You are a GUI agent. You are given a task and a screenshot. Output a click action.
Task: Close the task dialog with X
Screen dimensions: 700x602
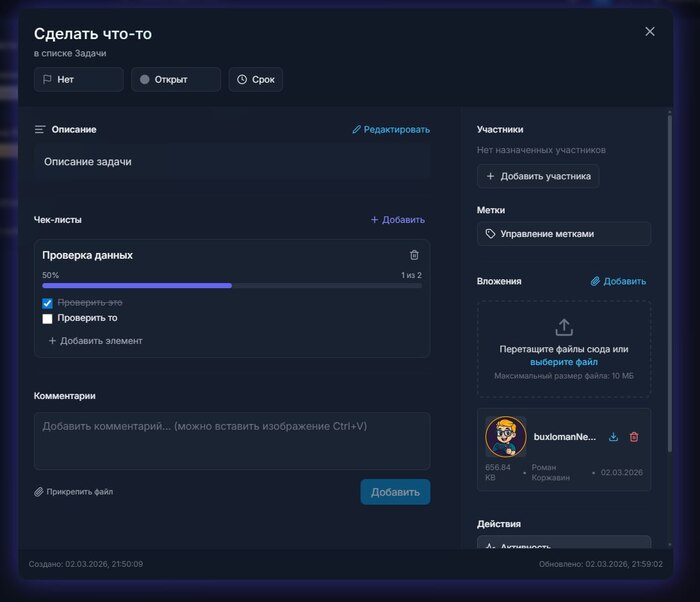pos(650,32)
